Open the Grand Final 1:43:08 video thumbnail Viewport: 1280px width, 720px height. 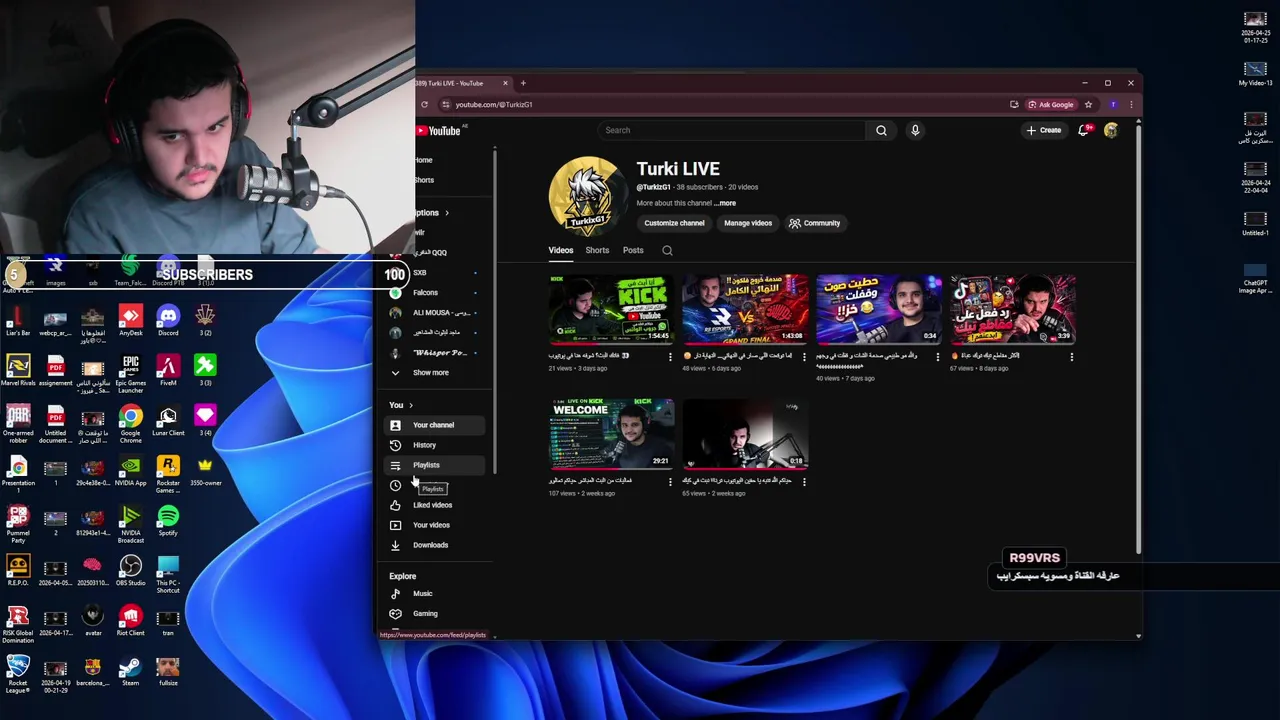coord(745,309)
